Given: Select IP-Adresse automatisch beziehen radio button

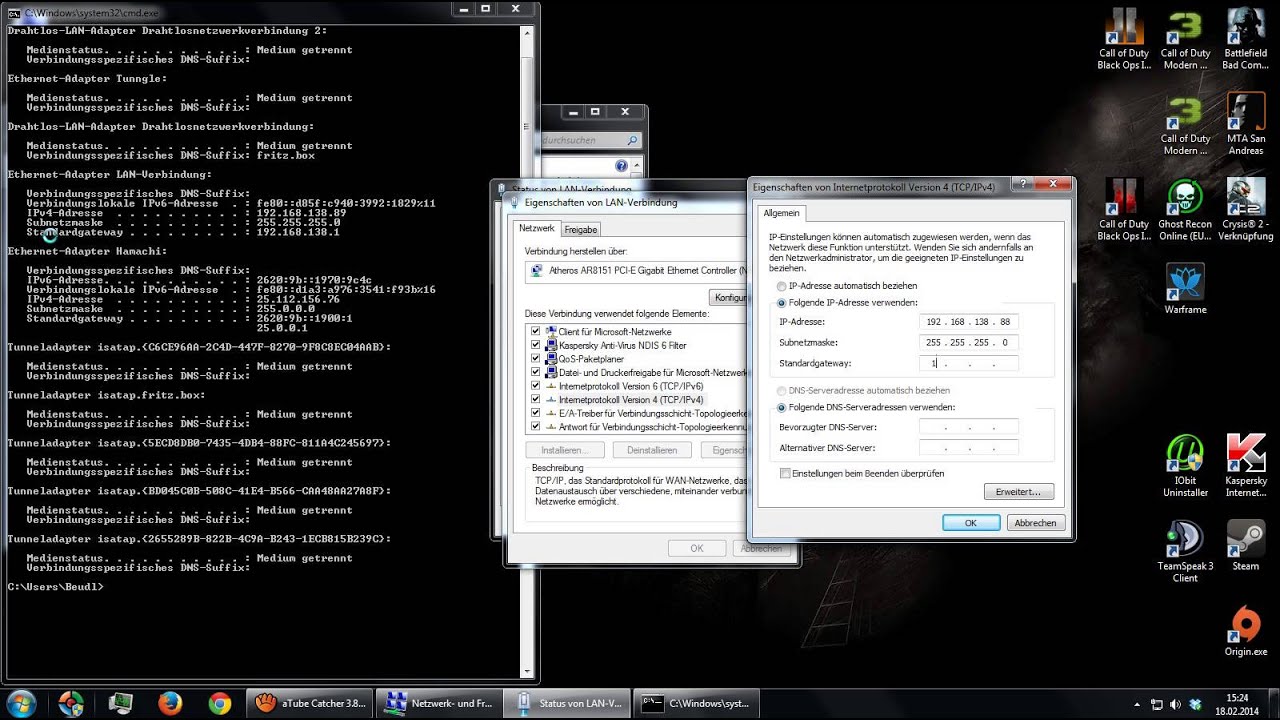Looking at the screenshot, I should (781, 286).
